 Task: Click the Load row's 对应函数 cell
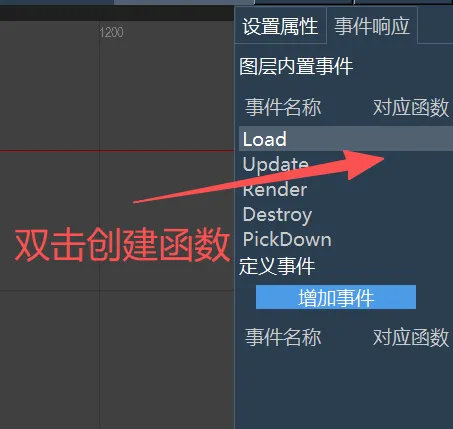pos(410,139)
